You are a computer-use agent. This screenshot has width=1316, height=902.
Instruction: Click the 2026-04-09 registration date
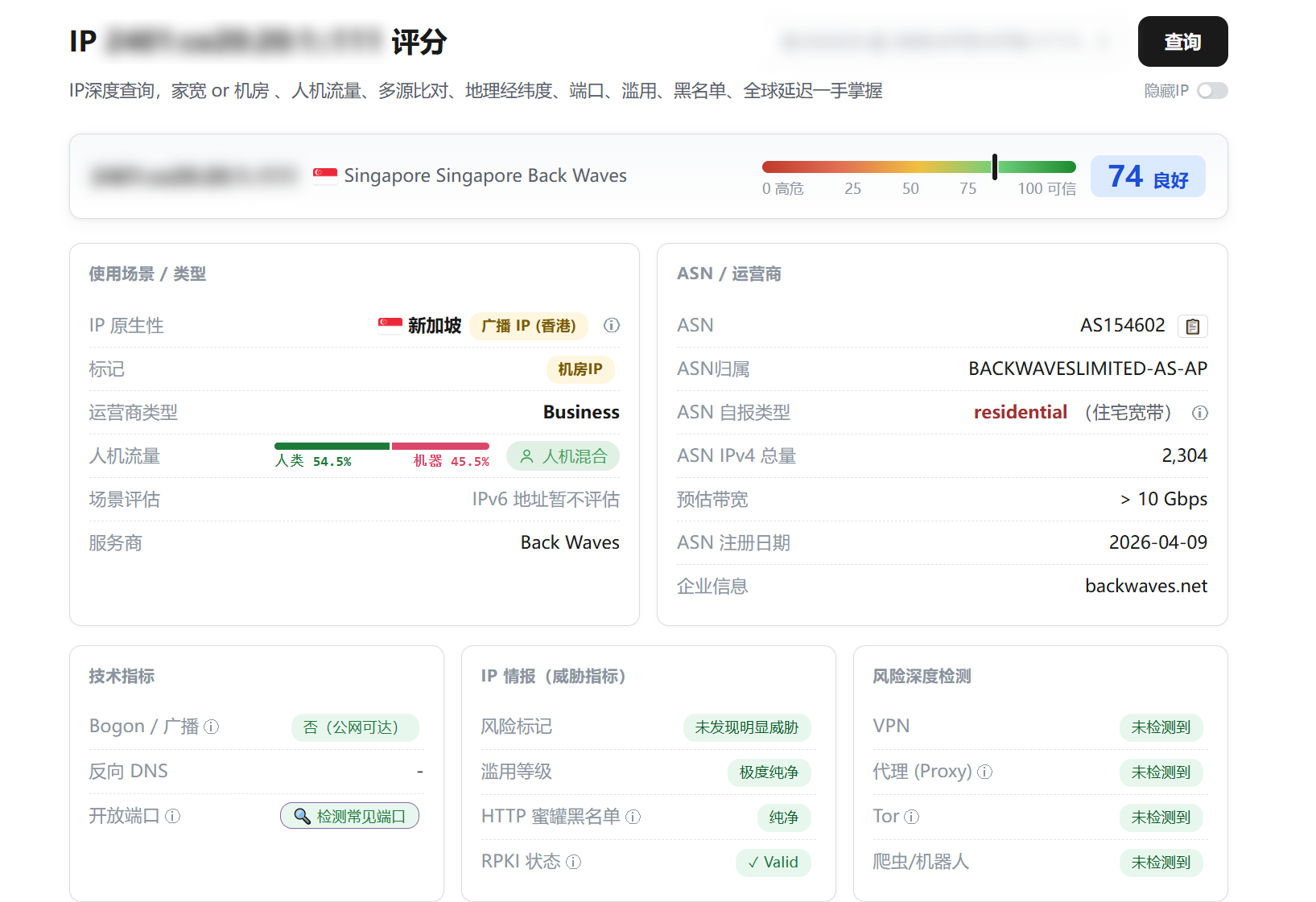point(1158,542)
